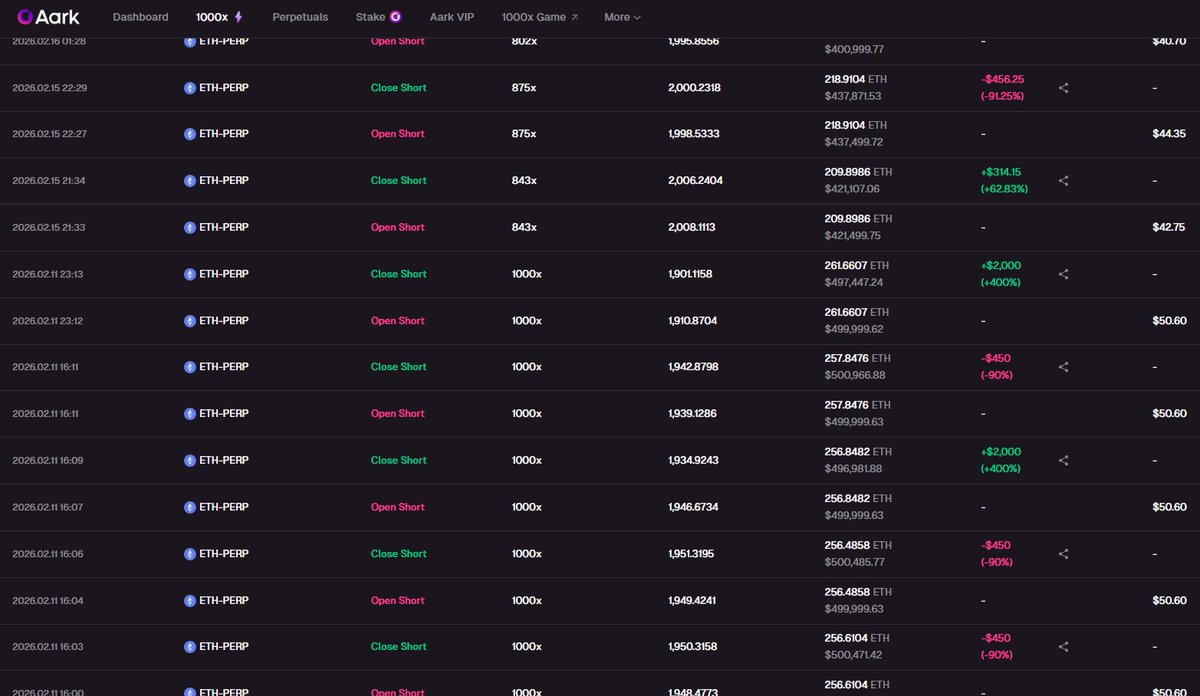
Task: Click the $42.75 fee value
Action: (x=1168, y=227)
